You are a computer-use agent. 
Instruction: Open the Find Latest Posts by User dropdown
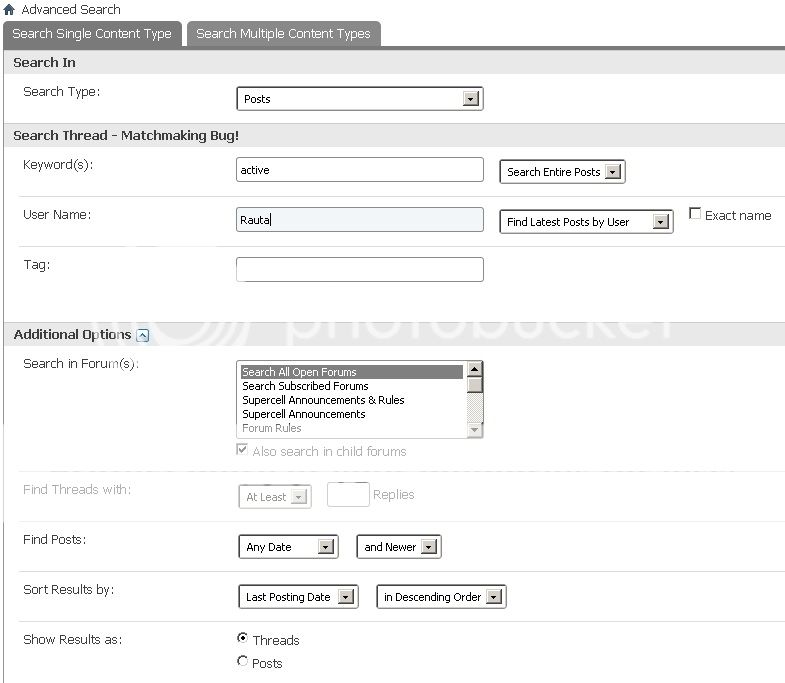pos(586,222)
